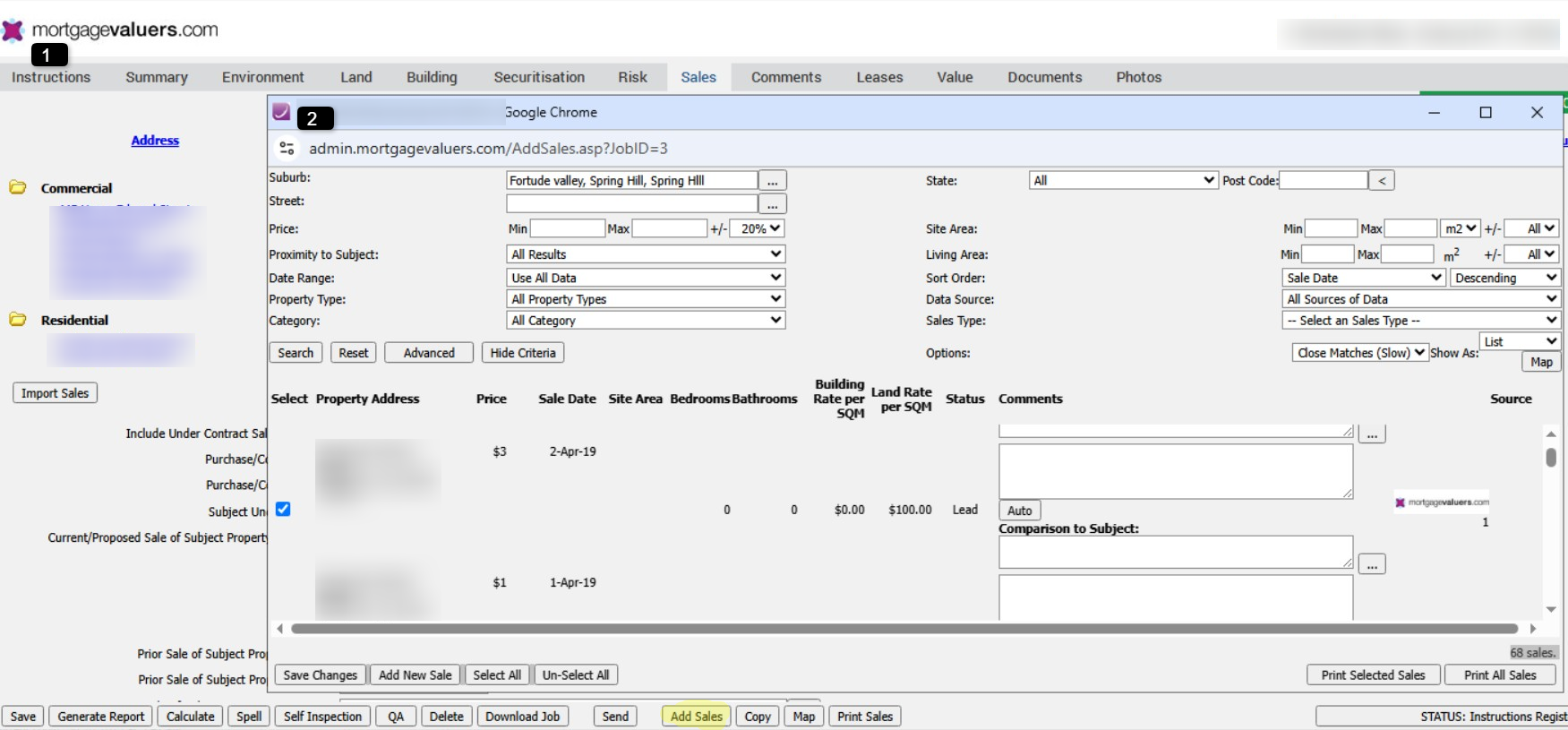Click Save Changes button
Viewport: 1568px width, 730px height.
(321, 675)
